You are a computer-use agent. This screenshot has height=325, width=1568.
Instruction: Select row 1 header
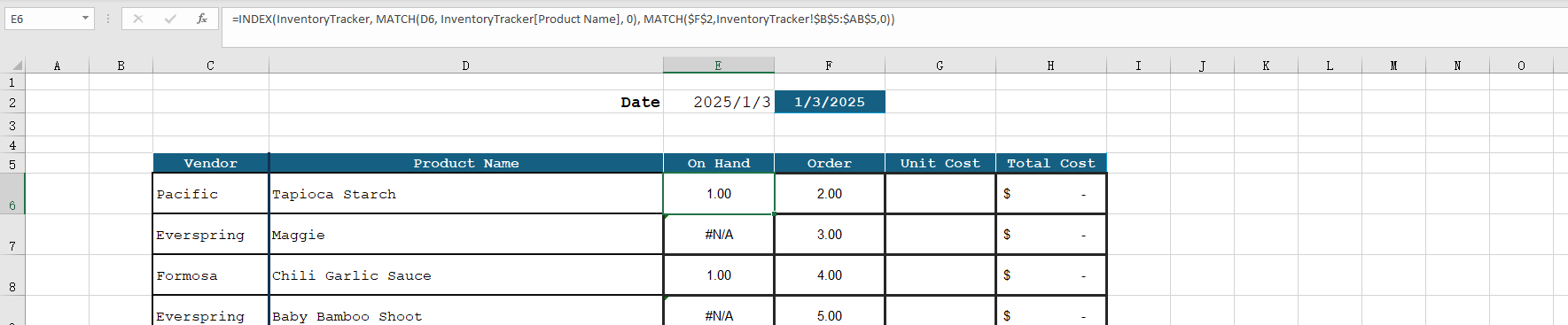click(12, 81)
